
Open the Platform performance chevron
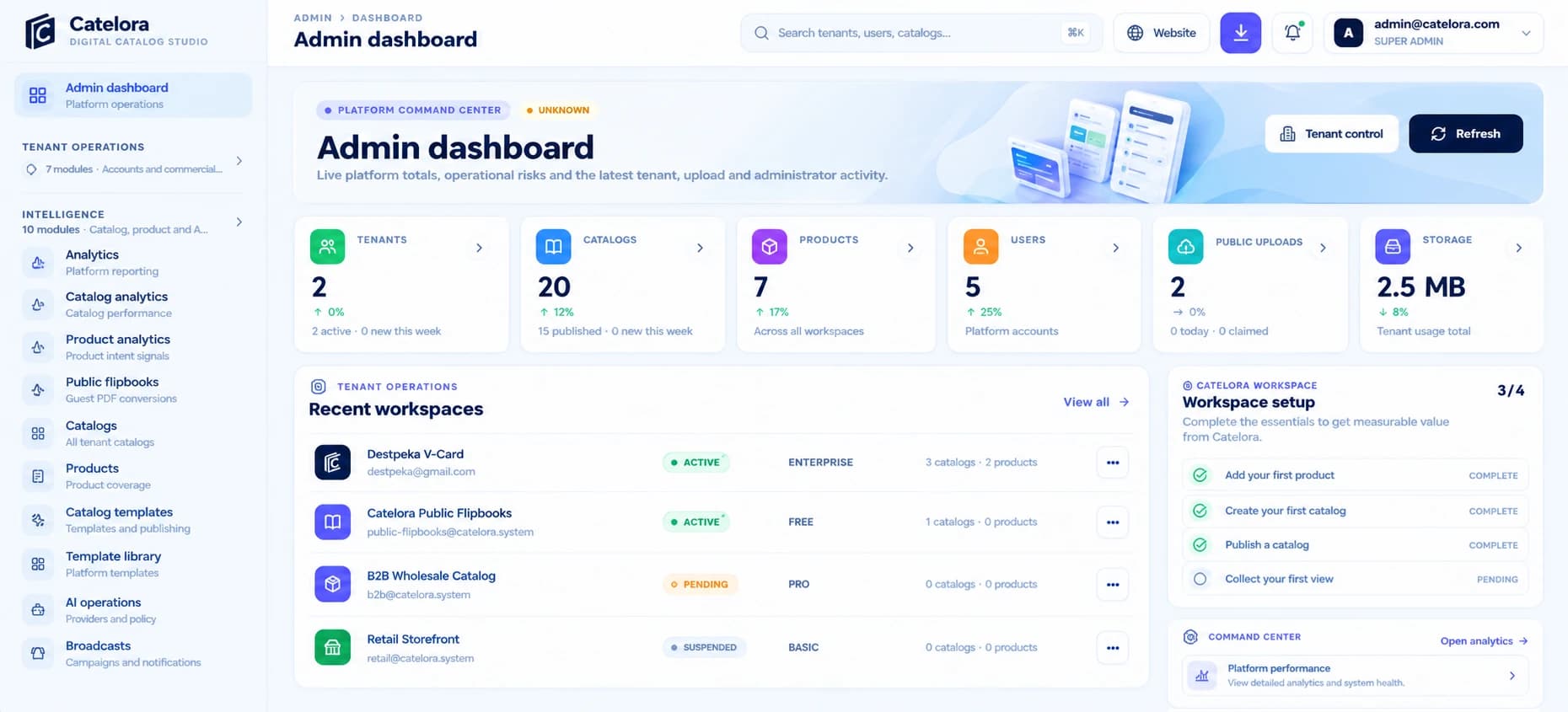click(x=1512, y=676)
